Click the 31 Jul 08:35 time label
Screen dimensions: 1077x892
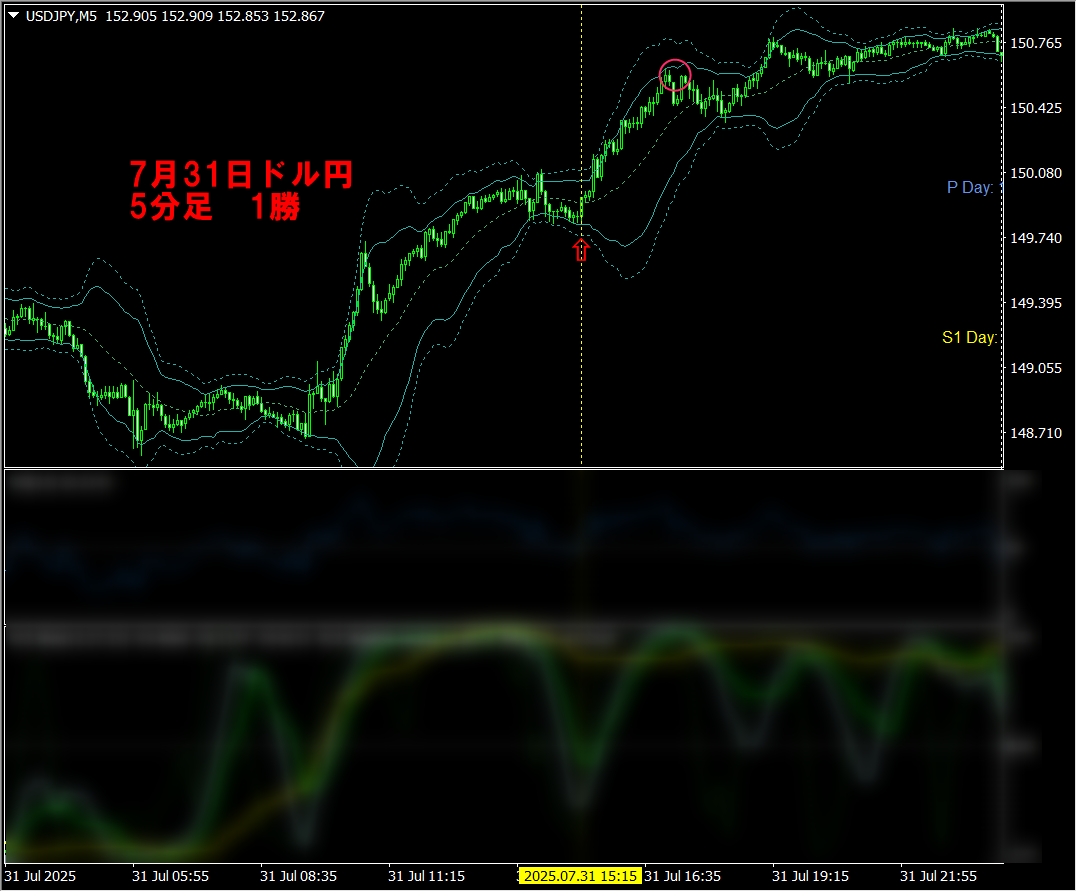(299, 876)
